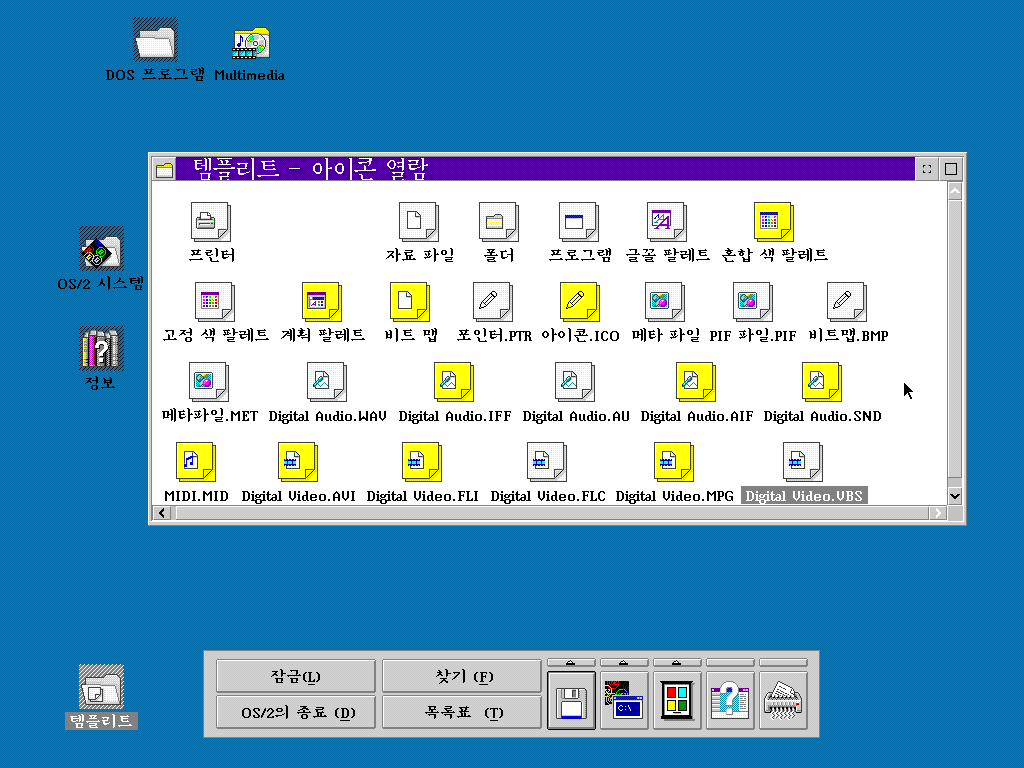Image resolution: width=1024 pixels, height=768 pixels.
Task: Select the Digital Audio.AU template
Action: (575, 382)
